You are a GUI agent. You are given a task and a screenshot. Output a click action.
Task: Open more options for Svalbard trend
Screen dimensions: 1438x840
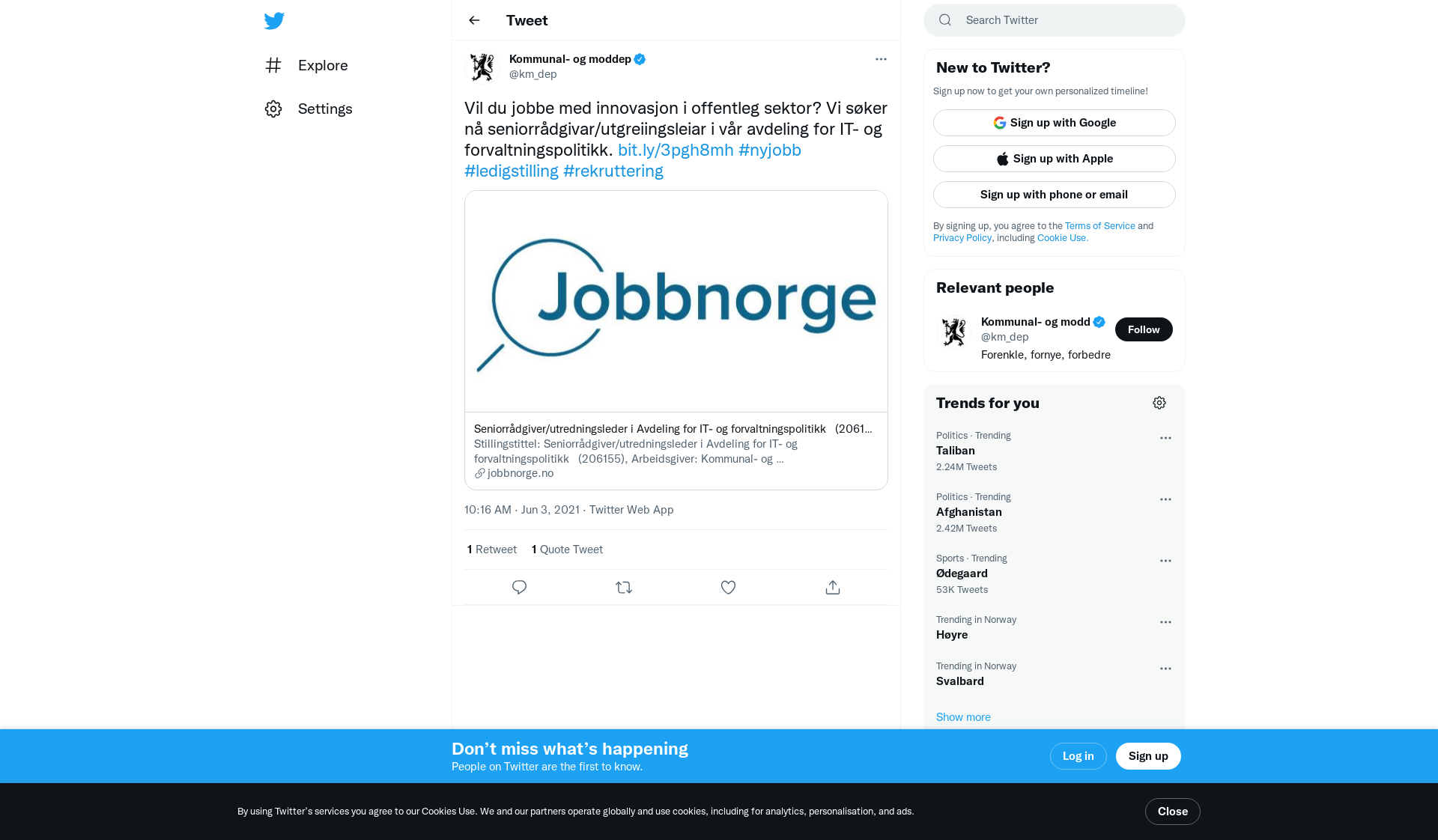click(x=1165, y=669)
